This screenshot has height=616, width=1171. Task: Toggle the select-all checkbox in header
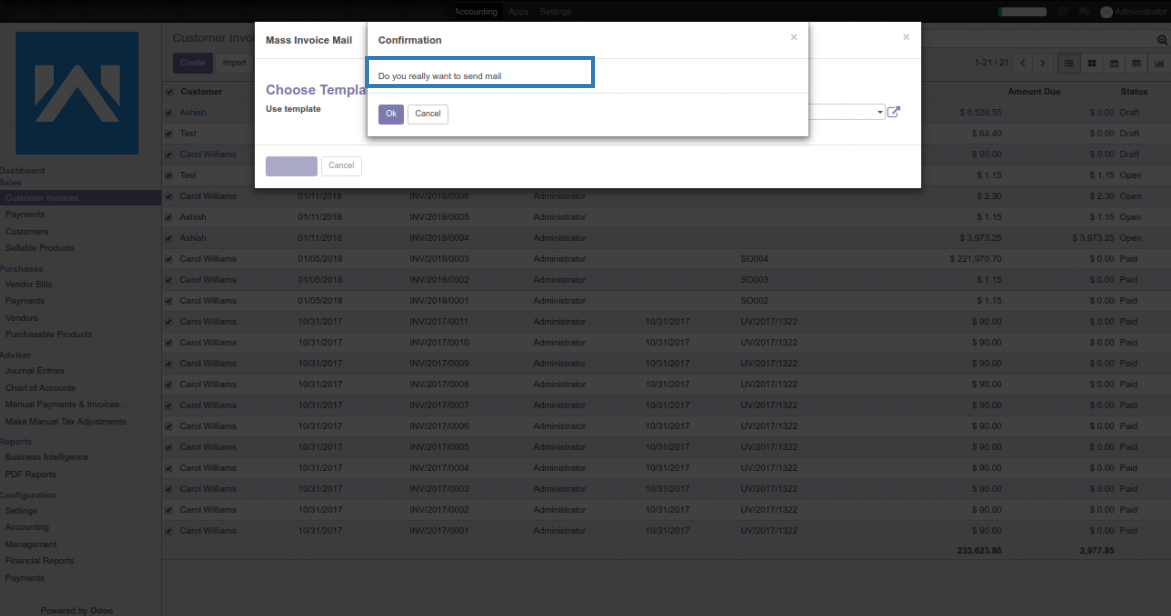point(170,92)
